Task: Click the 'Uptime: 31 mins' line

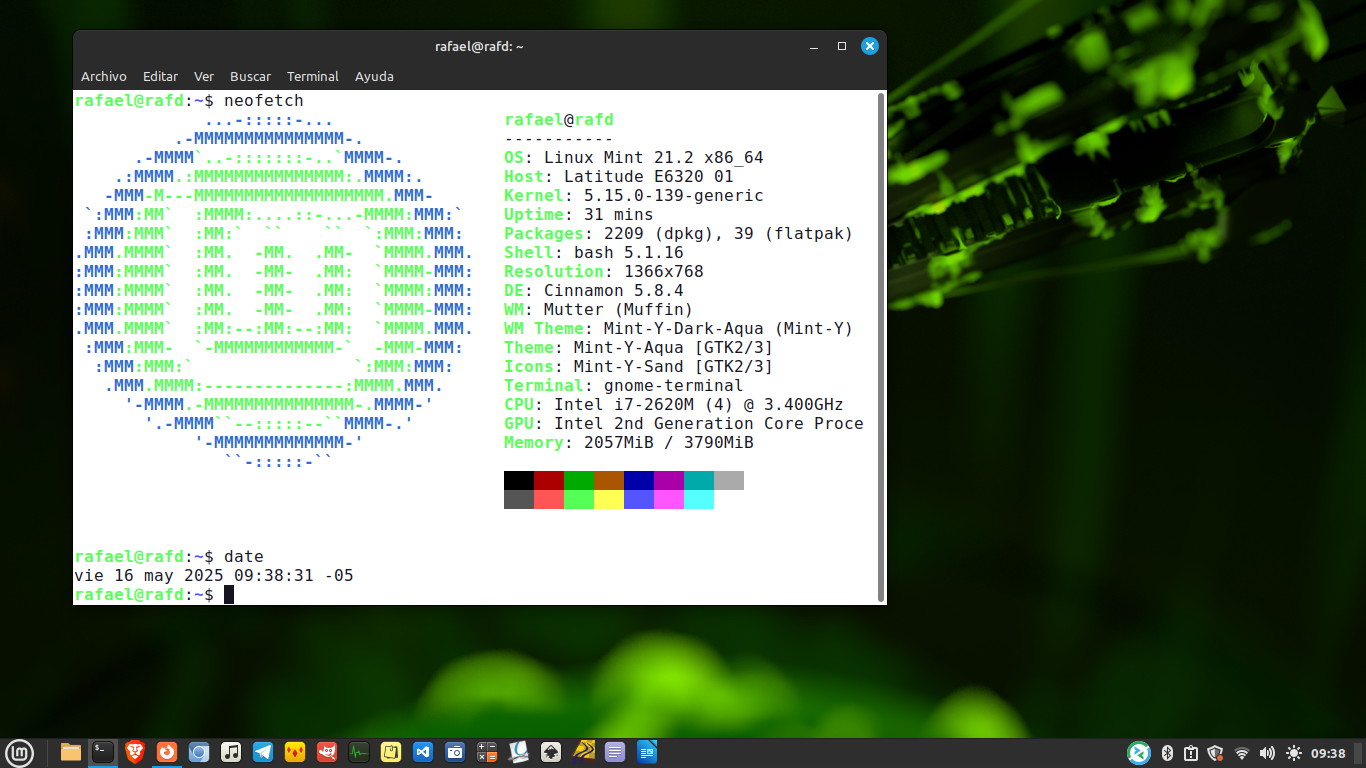Action: click(x=579, y=214)
